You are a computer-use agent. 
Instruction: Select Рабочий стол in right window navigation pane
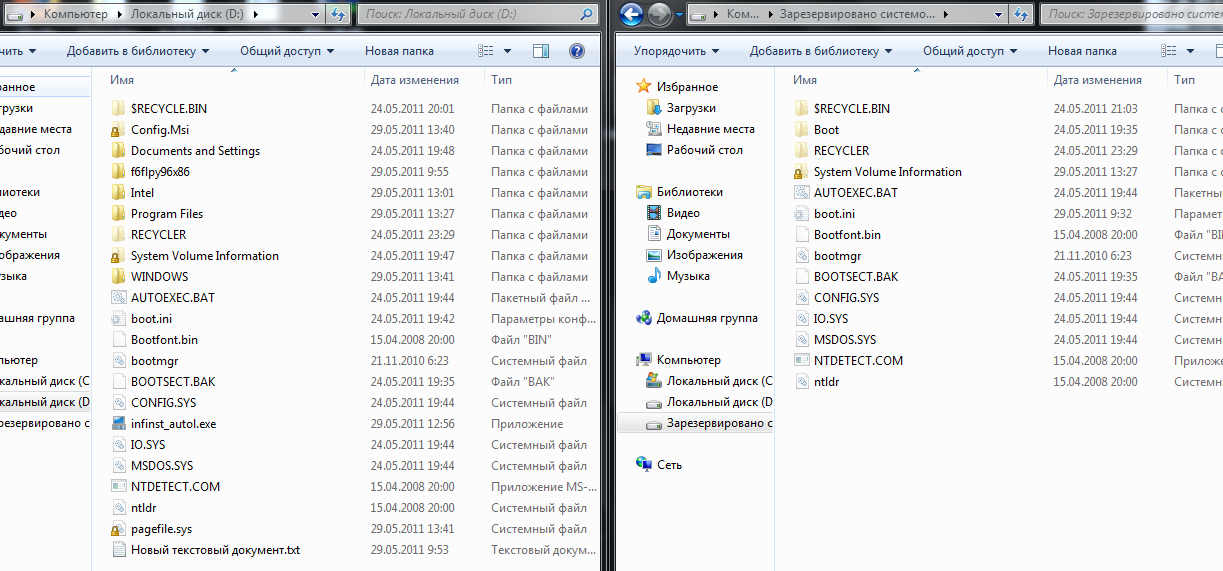pos(705,150)
